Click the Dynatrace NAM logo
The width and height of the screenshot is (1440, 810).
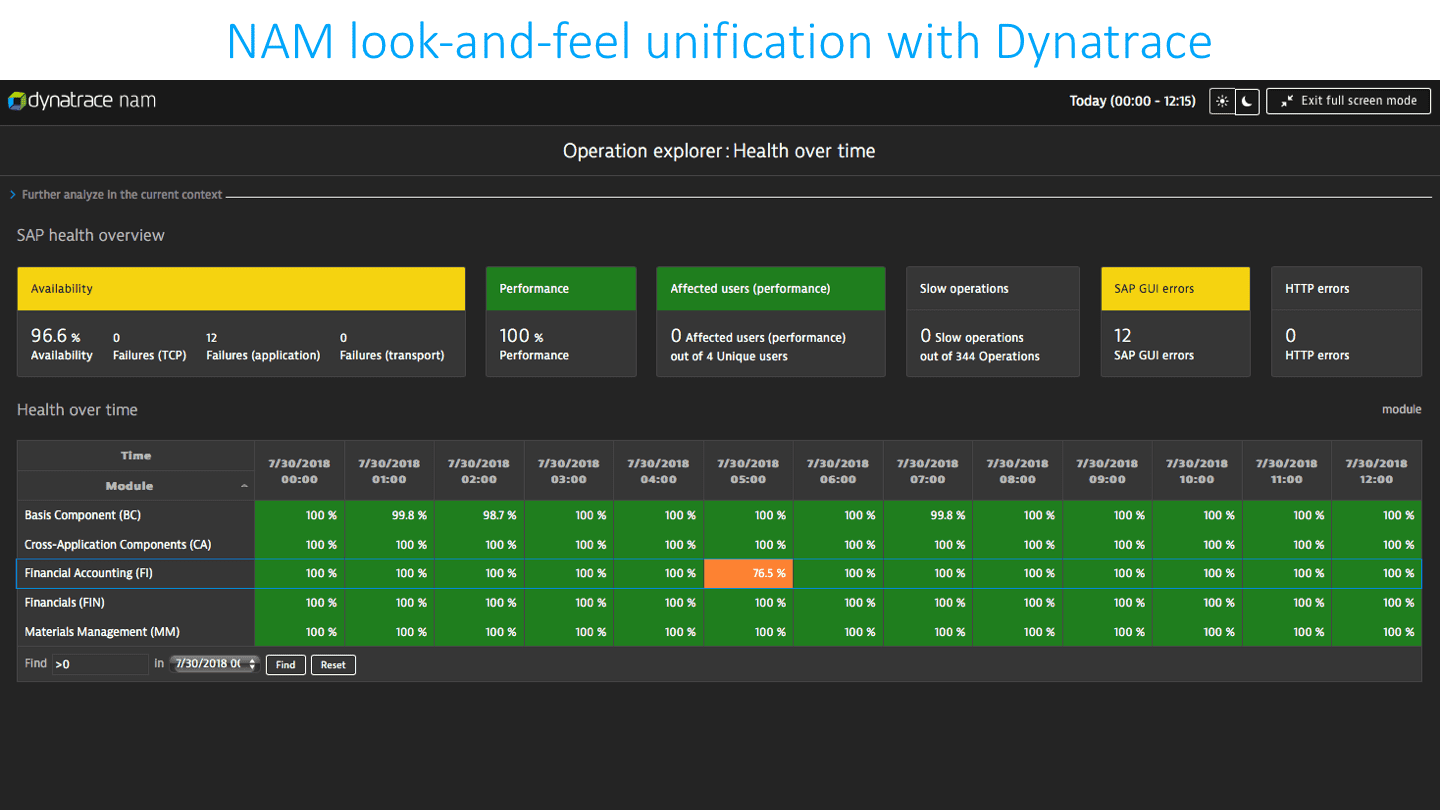(82, 101)
